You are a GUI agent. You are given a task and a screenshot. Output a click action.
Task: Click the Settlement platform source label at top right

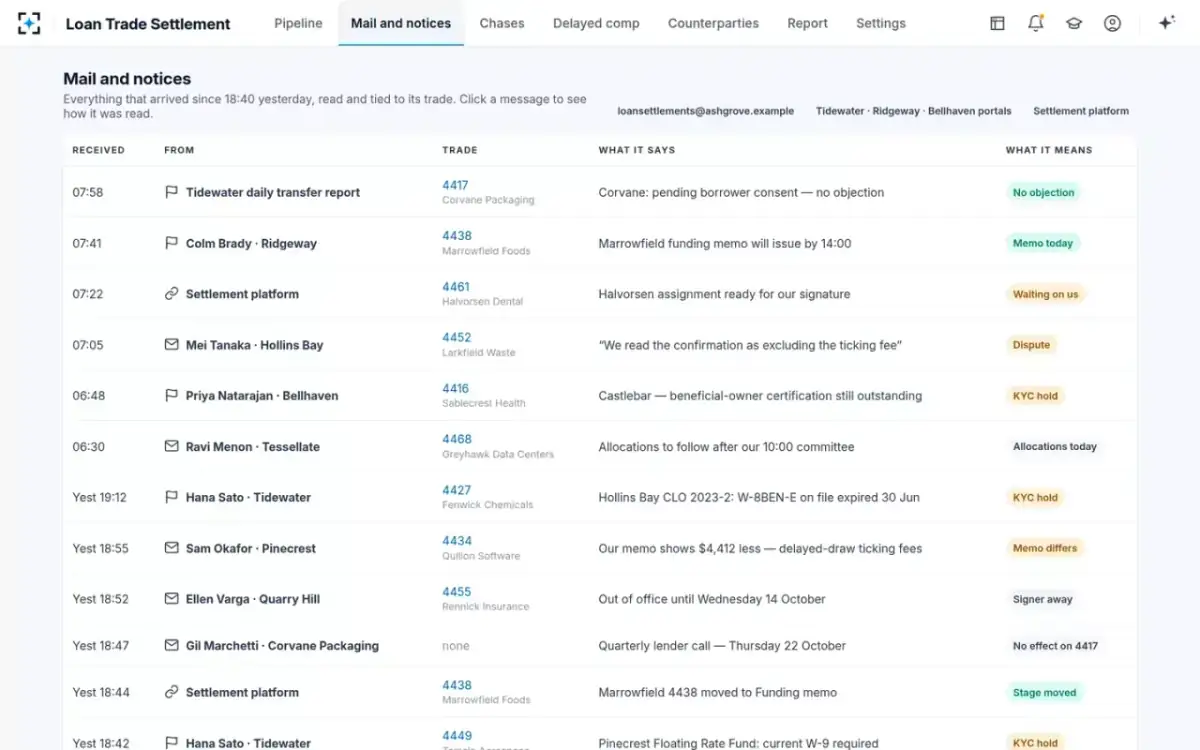tap(1081, 111)
